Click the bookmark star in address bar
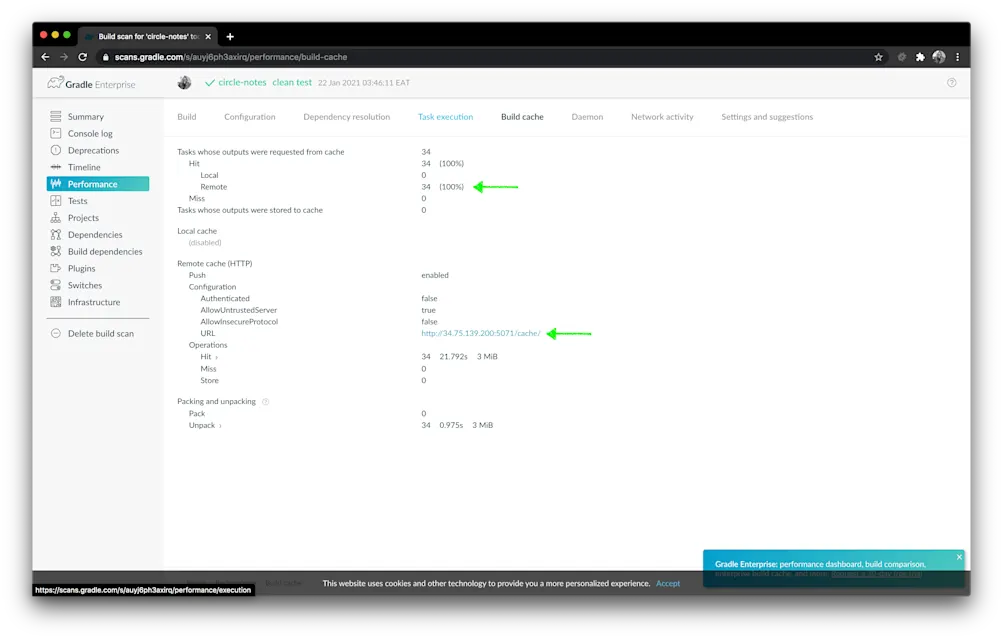Screen dimensions: 1003x639 (878, 57)
